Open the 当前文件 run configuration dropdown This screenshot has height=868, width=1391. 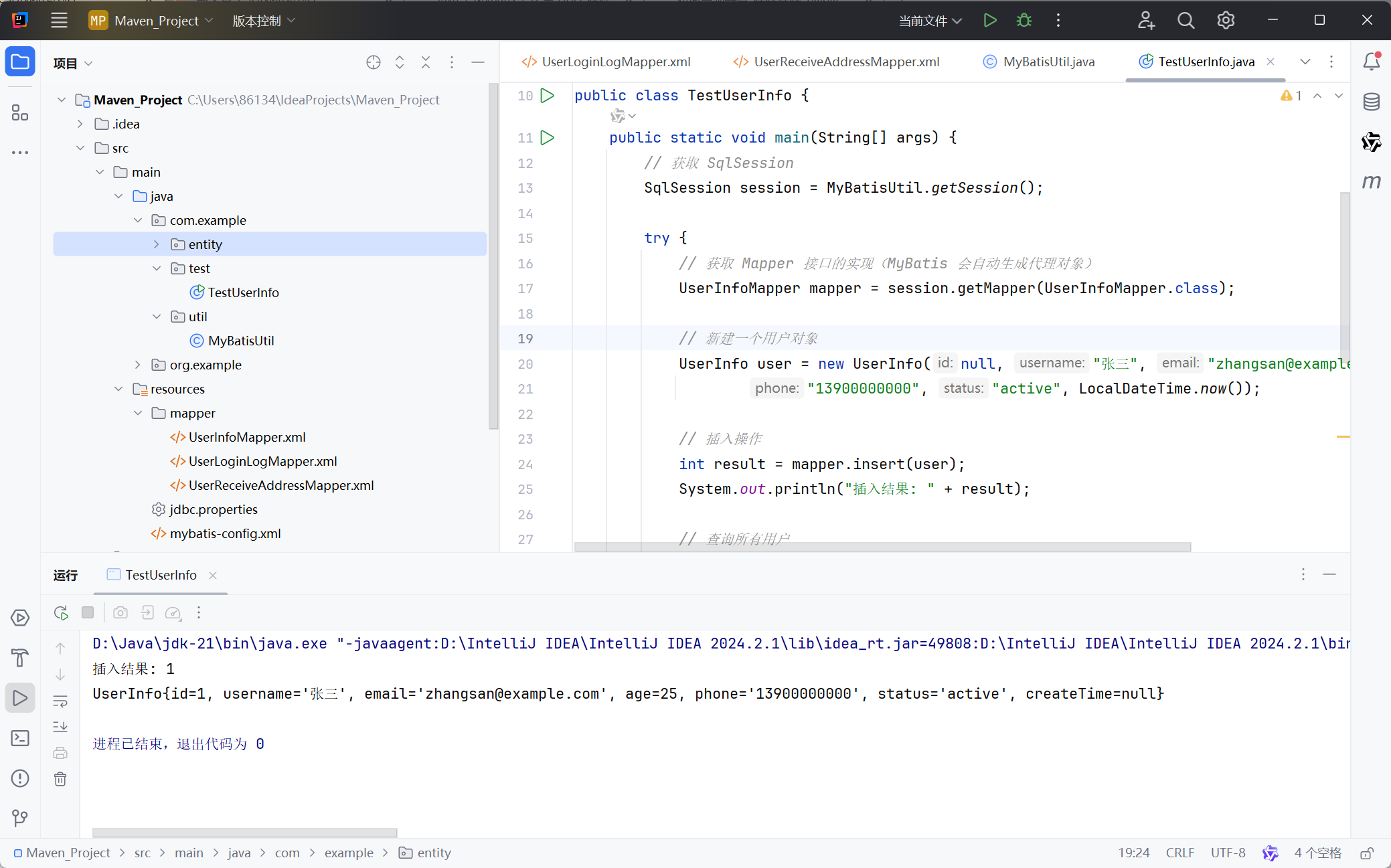pyautogui.click(x=930, y=21)
